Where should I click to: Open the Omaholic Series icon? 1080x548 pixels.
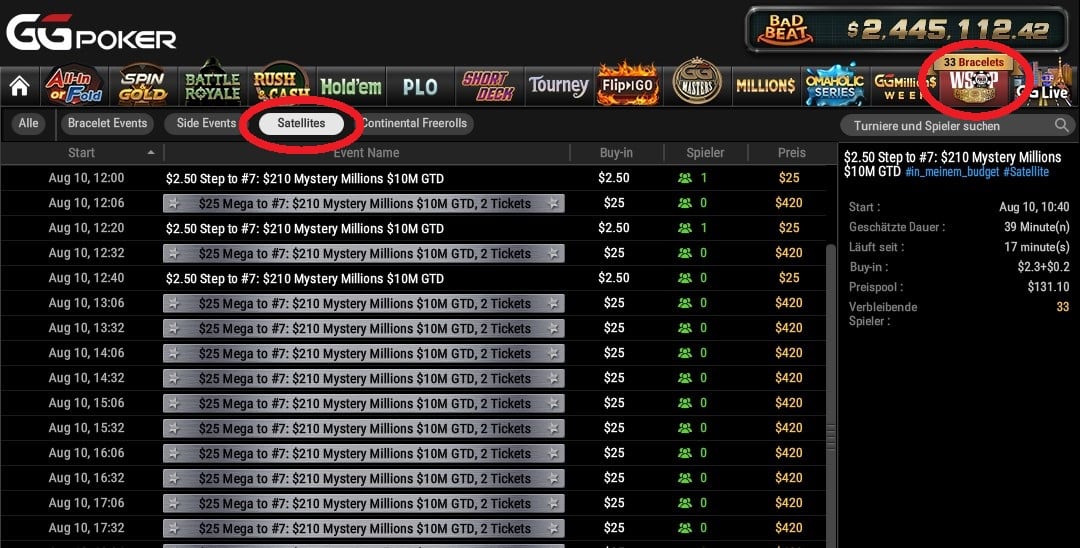(x=835, y=86)
